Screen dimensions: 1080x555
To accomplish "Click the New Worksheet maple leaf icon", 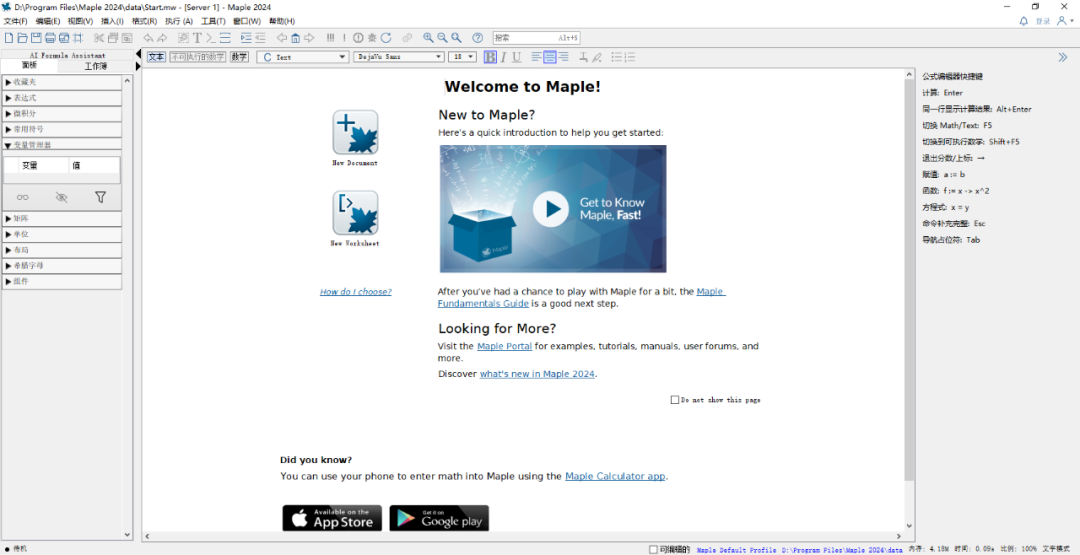I will (x=355, y=213).
